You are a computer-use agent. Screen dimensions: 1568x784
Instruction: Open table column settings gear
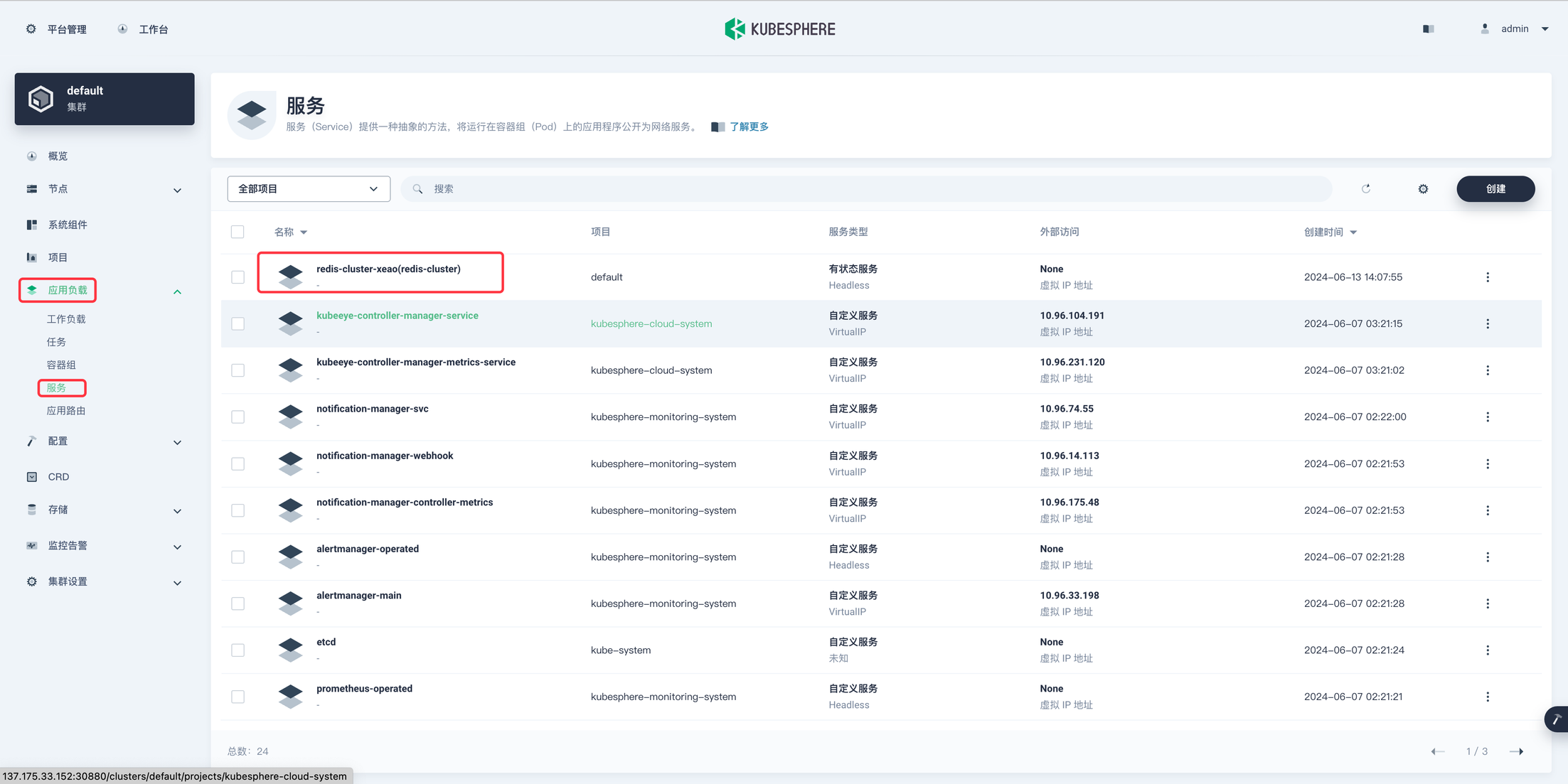click(x=1423, y=189)
